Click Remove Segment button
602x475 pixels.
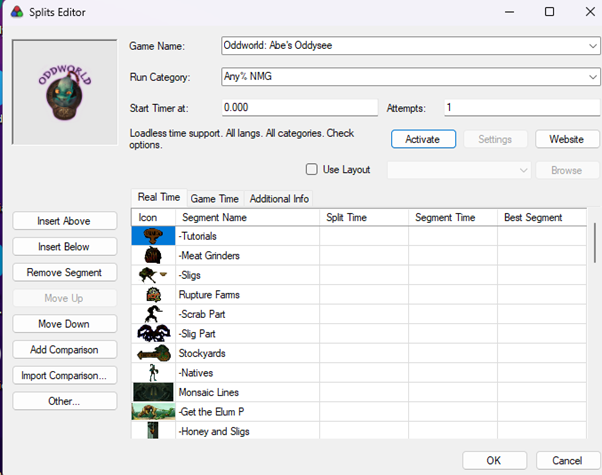(x=64, y=272)
